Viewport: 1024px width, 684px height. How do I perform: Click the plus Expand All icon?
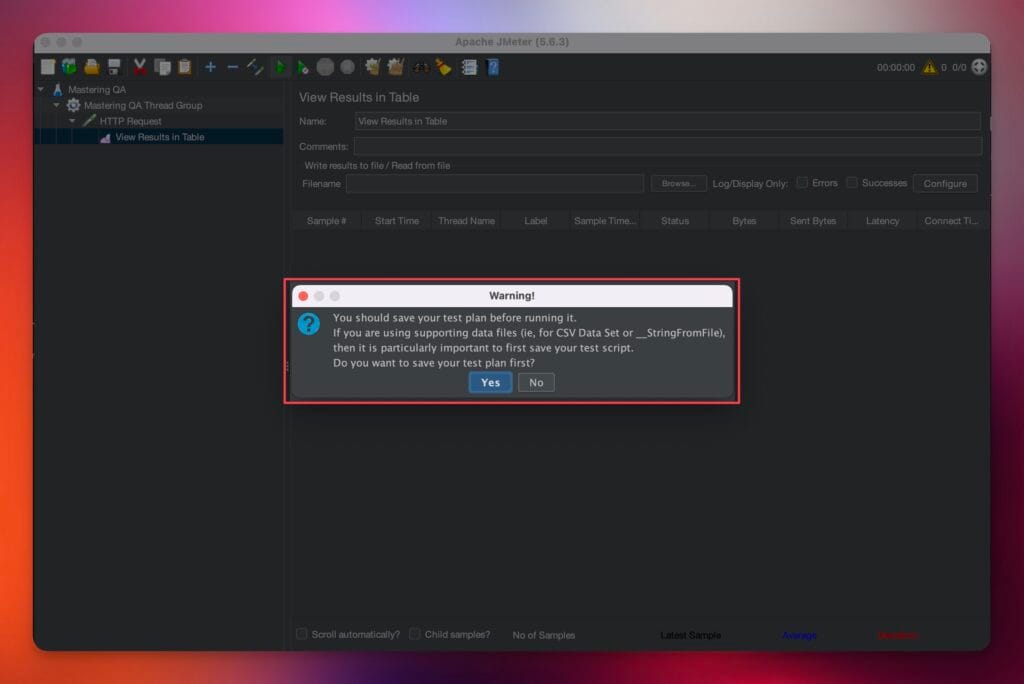point(210,67)
